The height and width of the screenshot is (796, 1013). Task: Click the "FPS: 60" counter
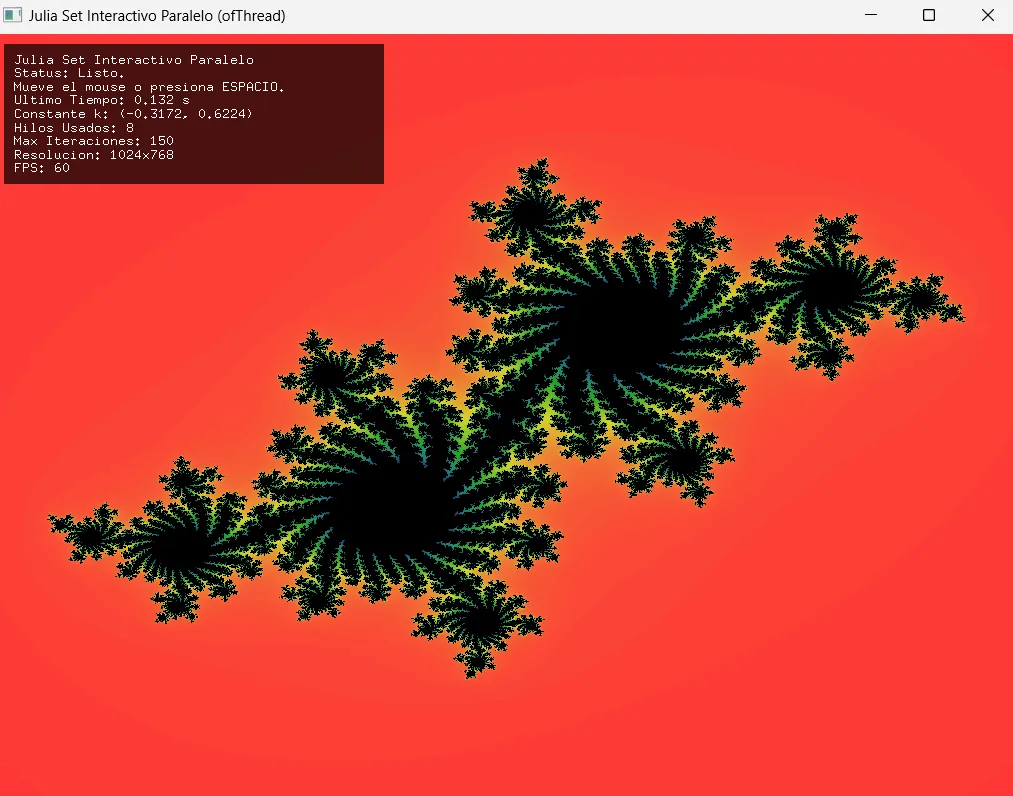click(x=41, y=168)
